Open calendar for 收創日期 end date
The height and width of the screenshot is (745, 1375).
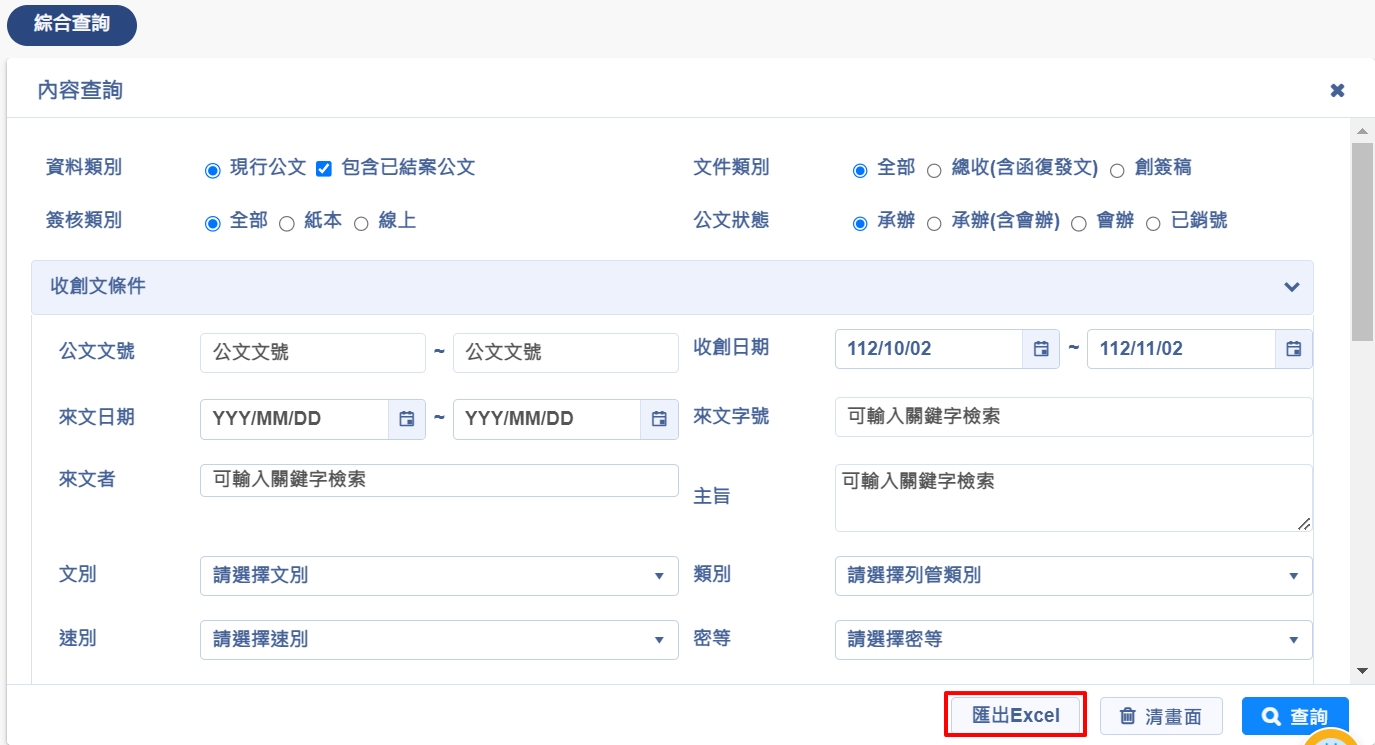tap(1294, 349)
